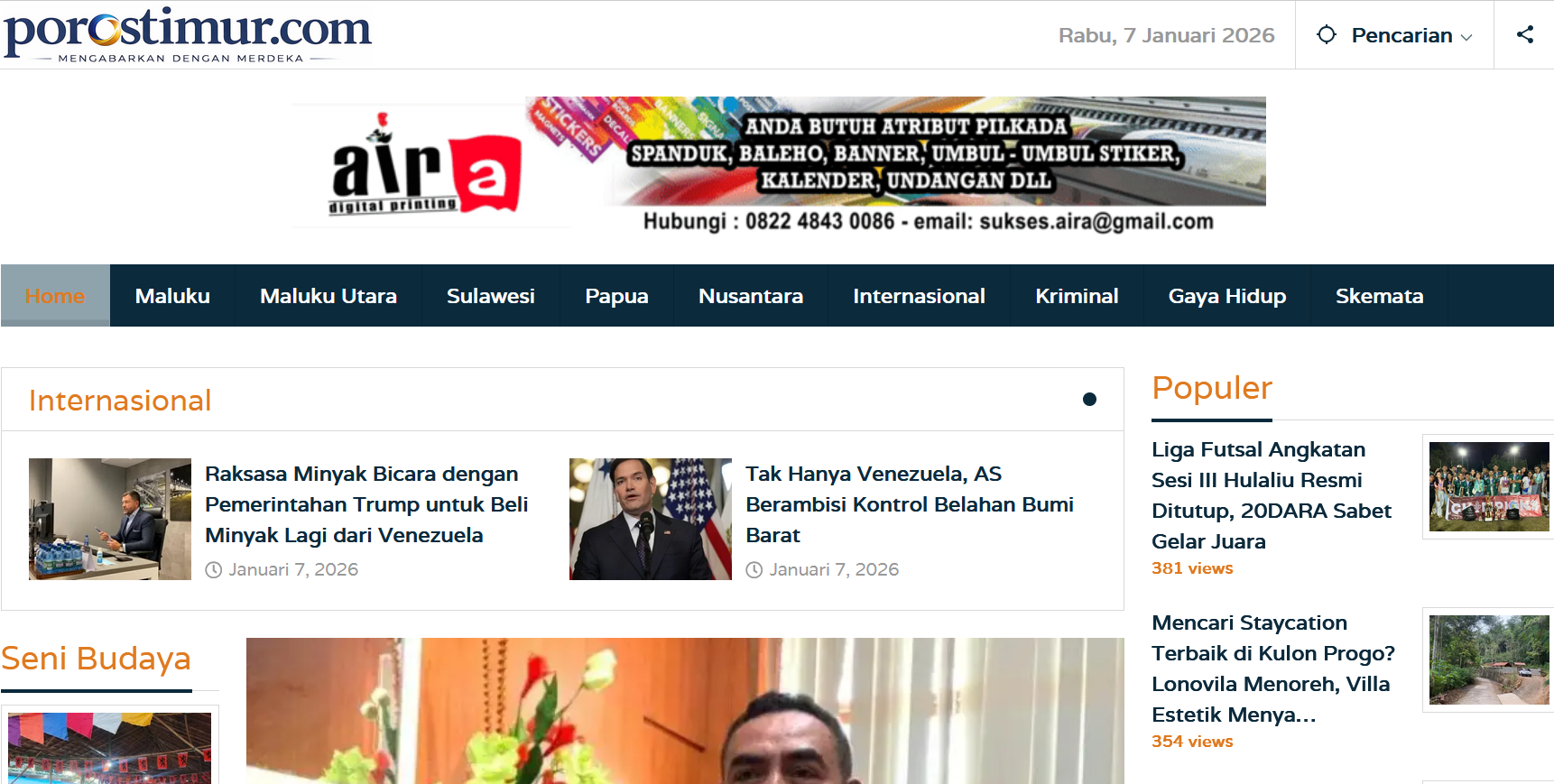Navigate to the Papua section

pos(616,296)
